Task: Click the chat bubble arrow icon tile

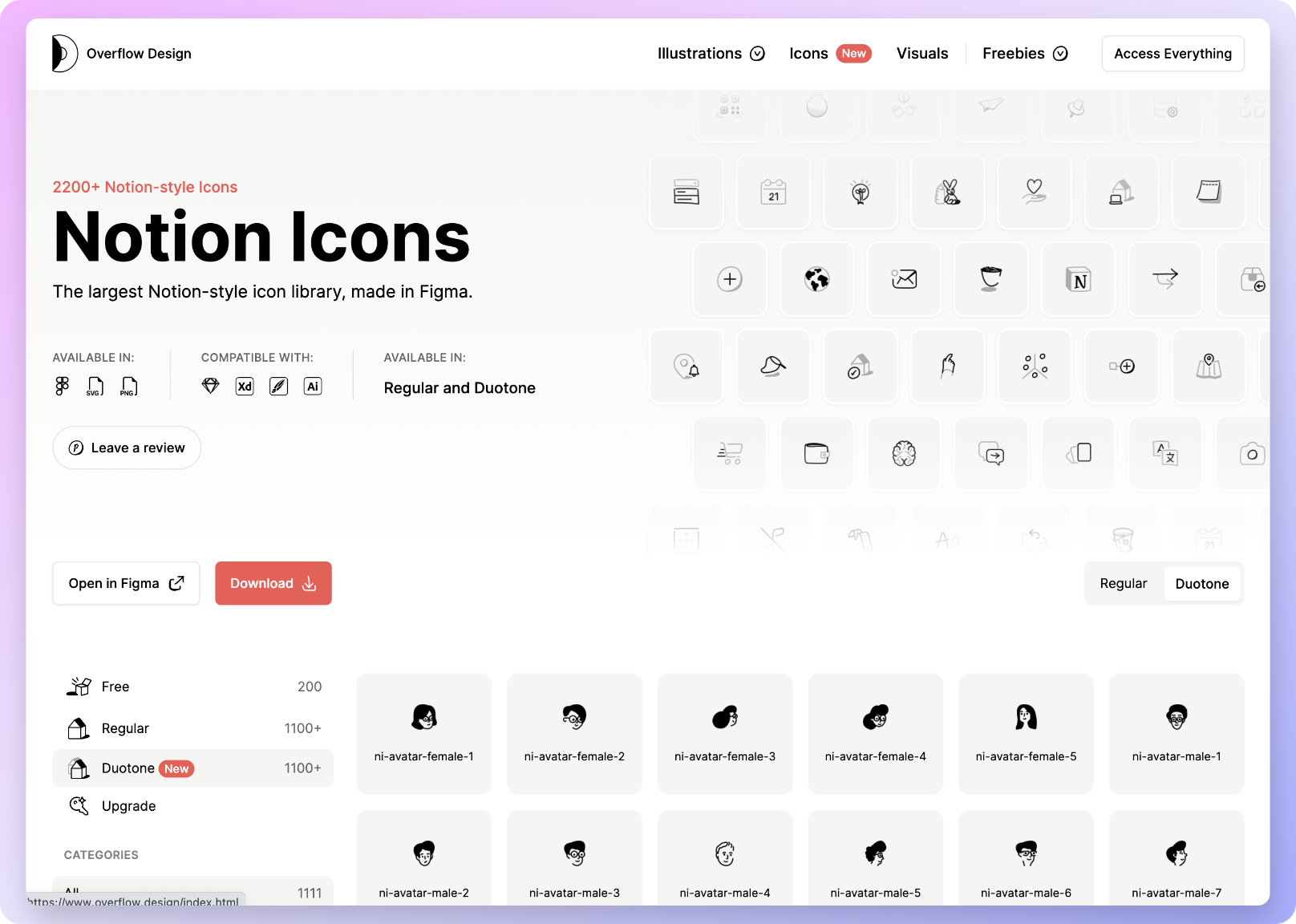Action: pyautogui.click(x=991, y=453)
